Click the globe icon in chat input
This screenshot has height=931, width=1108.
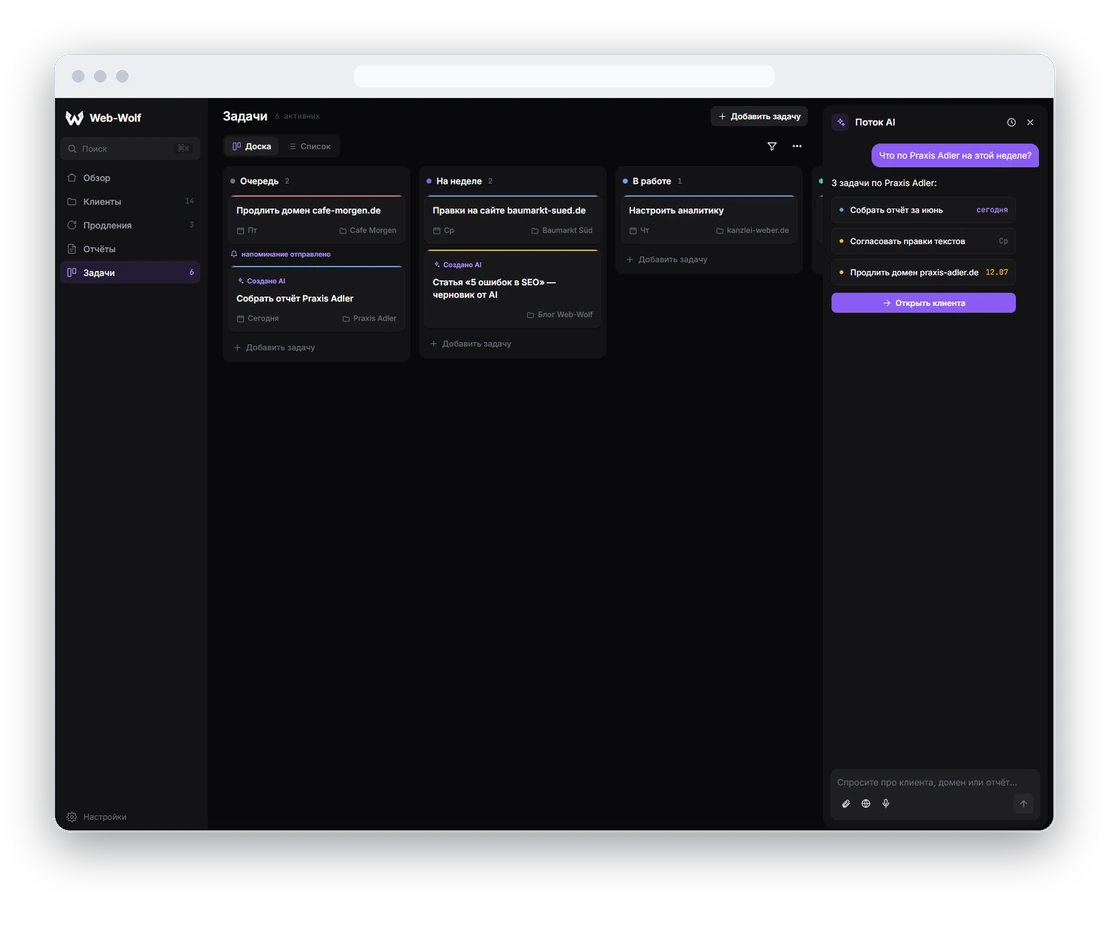click(866, 804)
